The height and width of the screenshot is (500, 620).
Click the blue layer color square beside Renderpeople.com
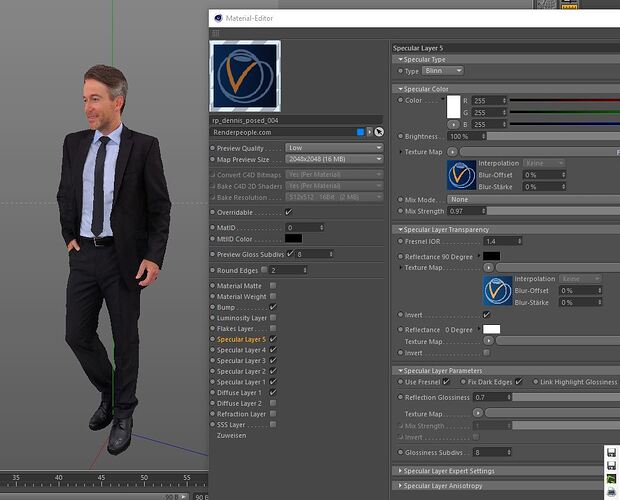tap(360, 132)
